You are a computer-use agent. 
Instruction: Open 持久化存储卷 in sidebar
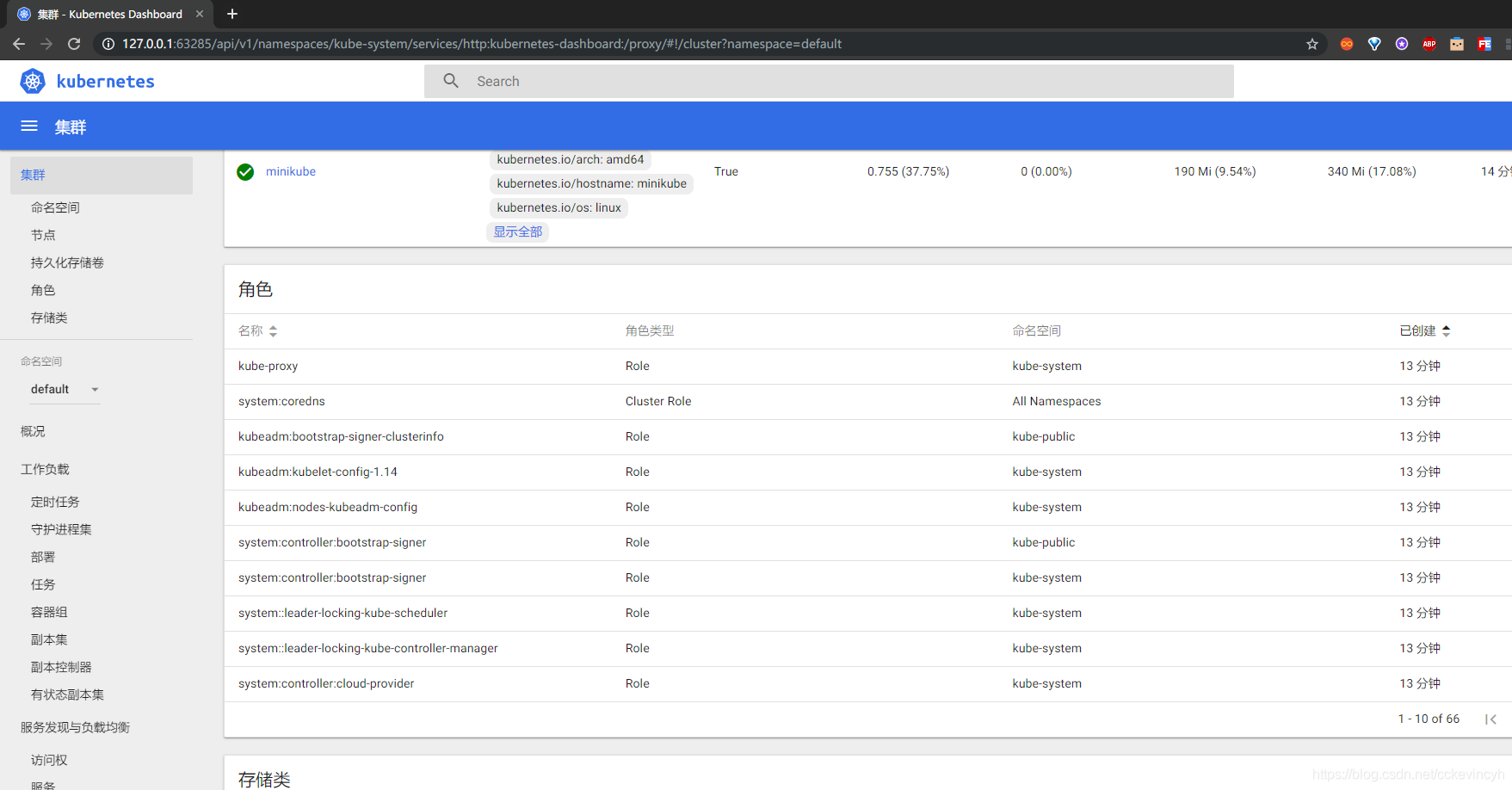tap(67, 262)
